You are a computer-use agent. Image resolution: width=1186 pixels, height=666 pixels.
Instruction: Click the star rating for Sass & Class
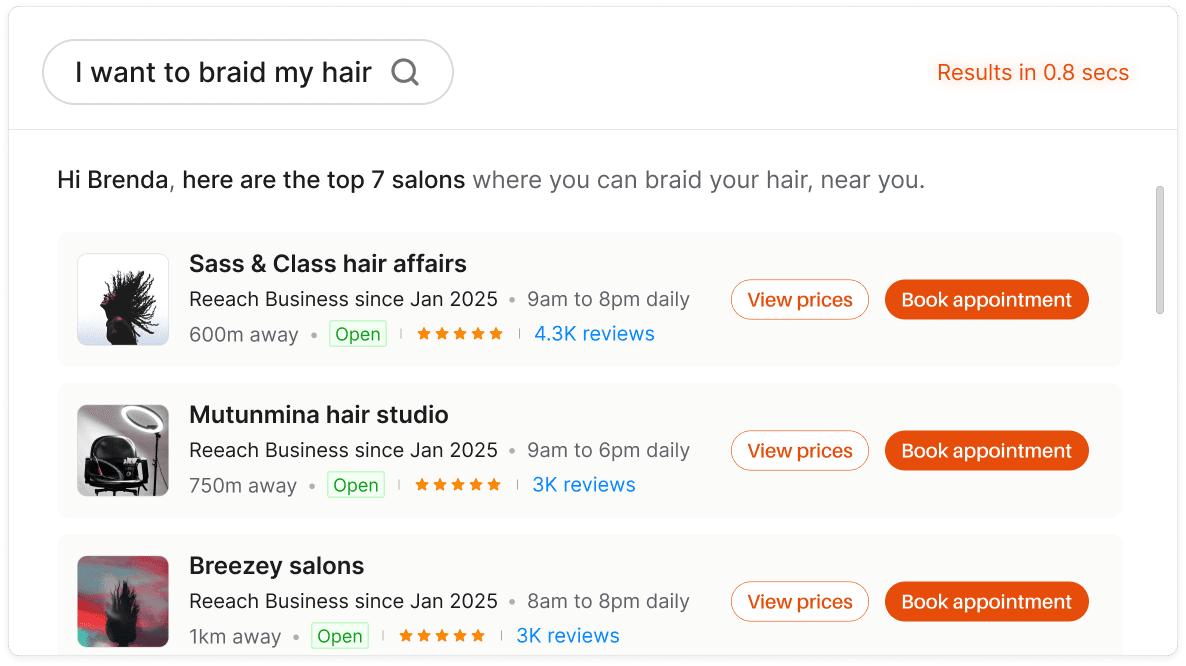click(x=459, y=334)
